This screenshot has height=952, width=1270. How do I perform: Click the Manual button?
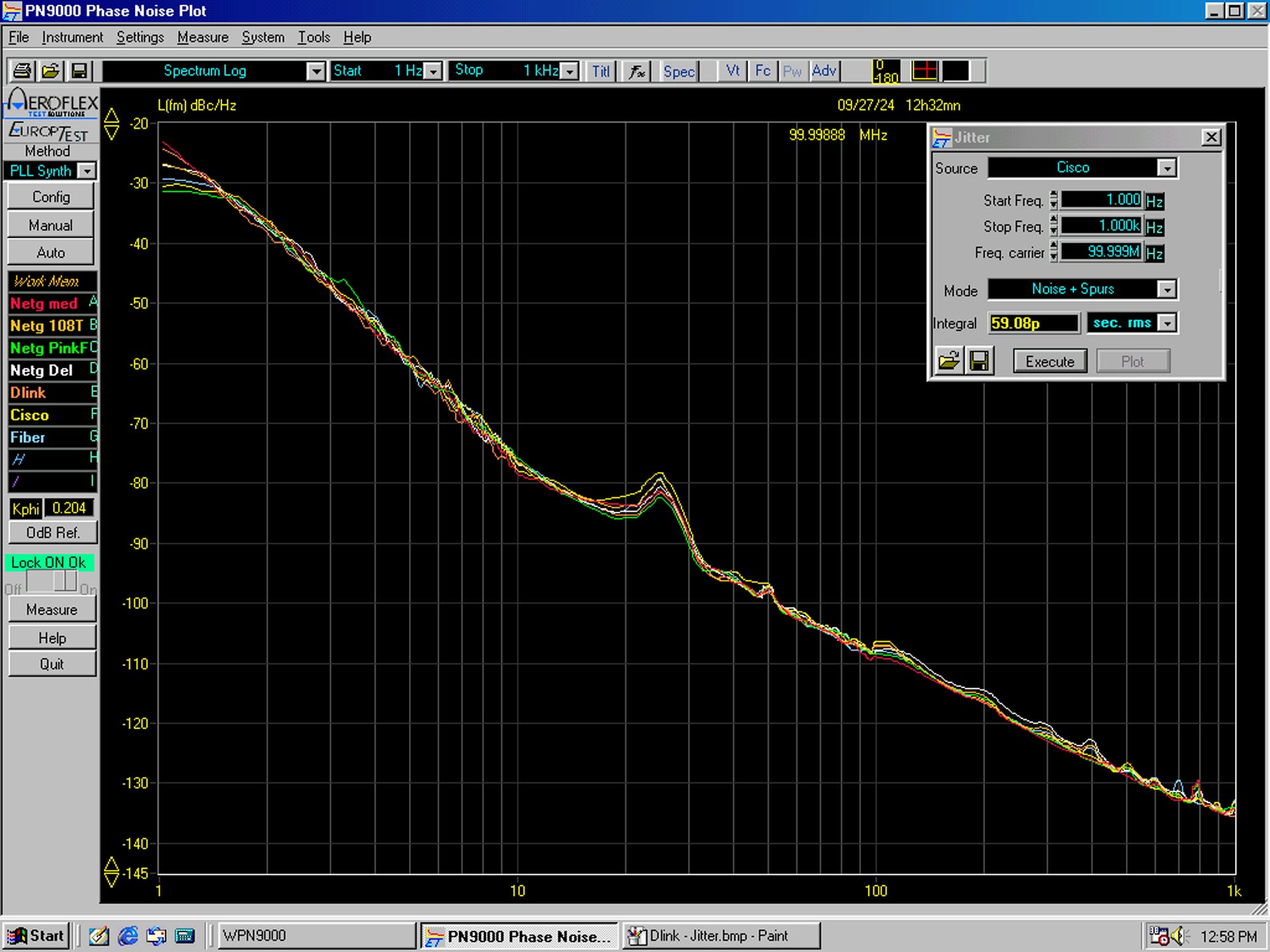(x=51, y=225)
